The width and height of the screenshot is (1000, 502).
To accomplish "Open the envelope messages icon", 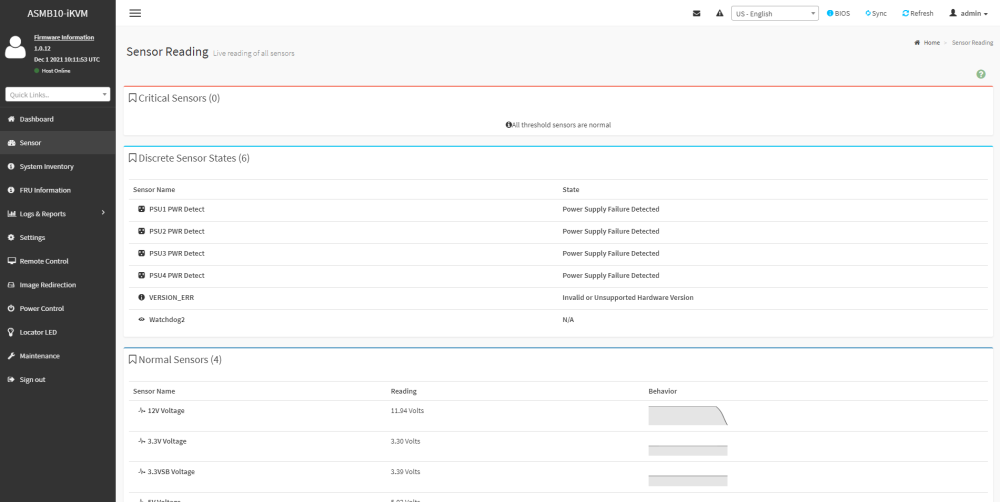I will 696,13.
